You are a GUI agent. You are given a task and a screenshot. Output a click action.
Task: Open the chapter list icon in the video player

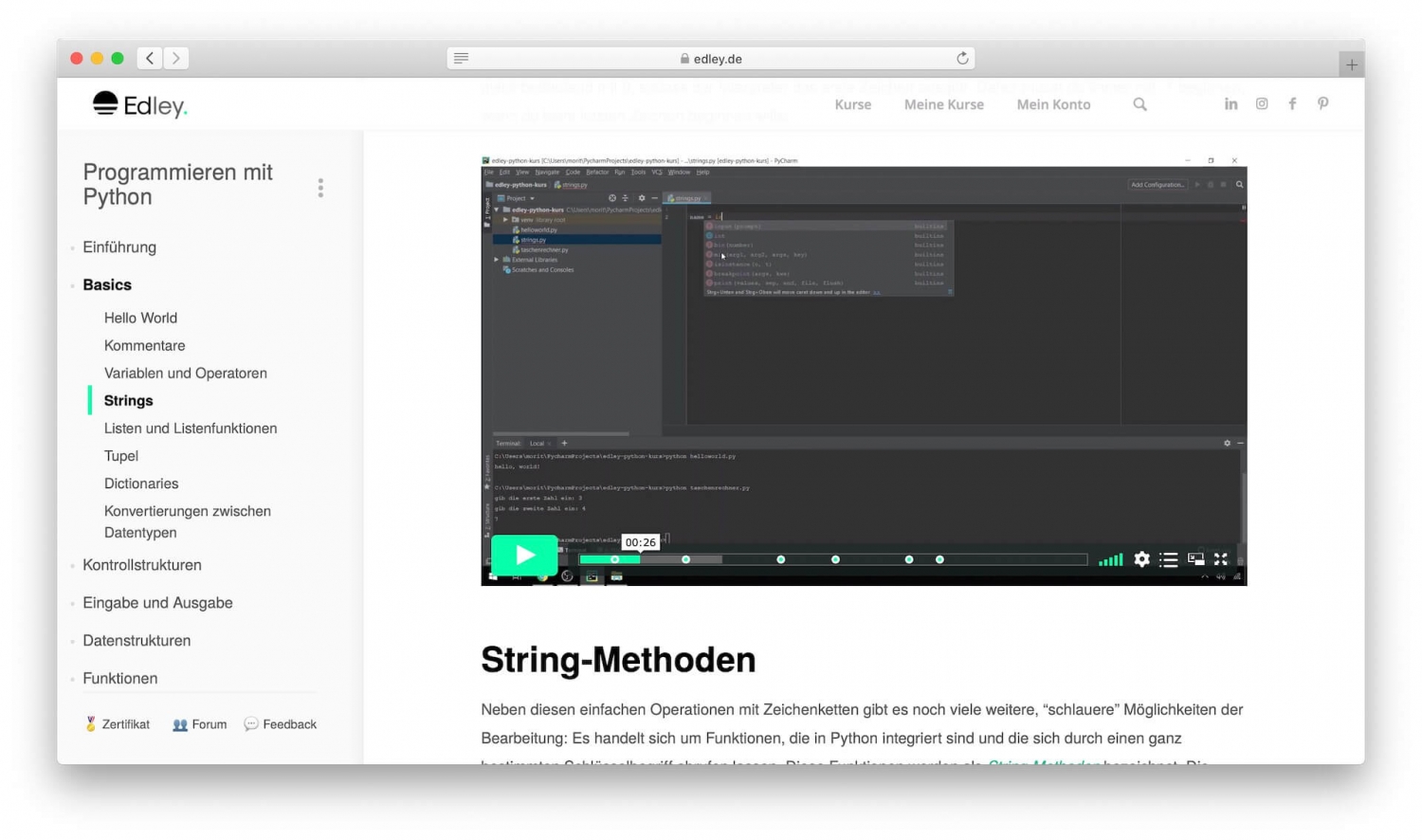pyautogui.click(x=1169, y=559)
